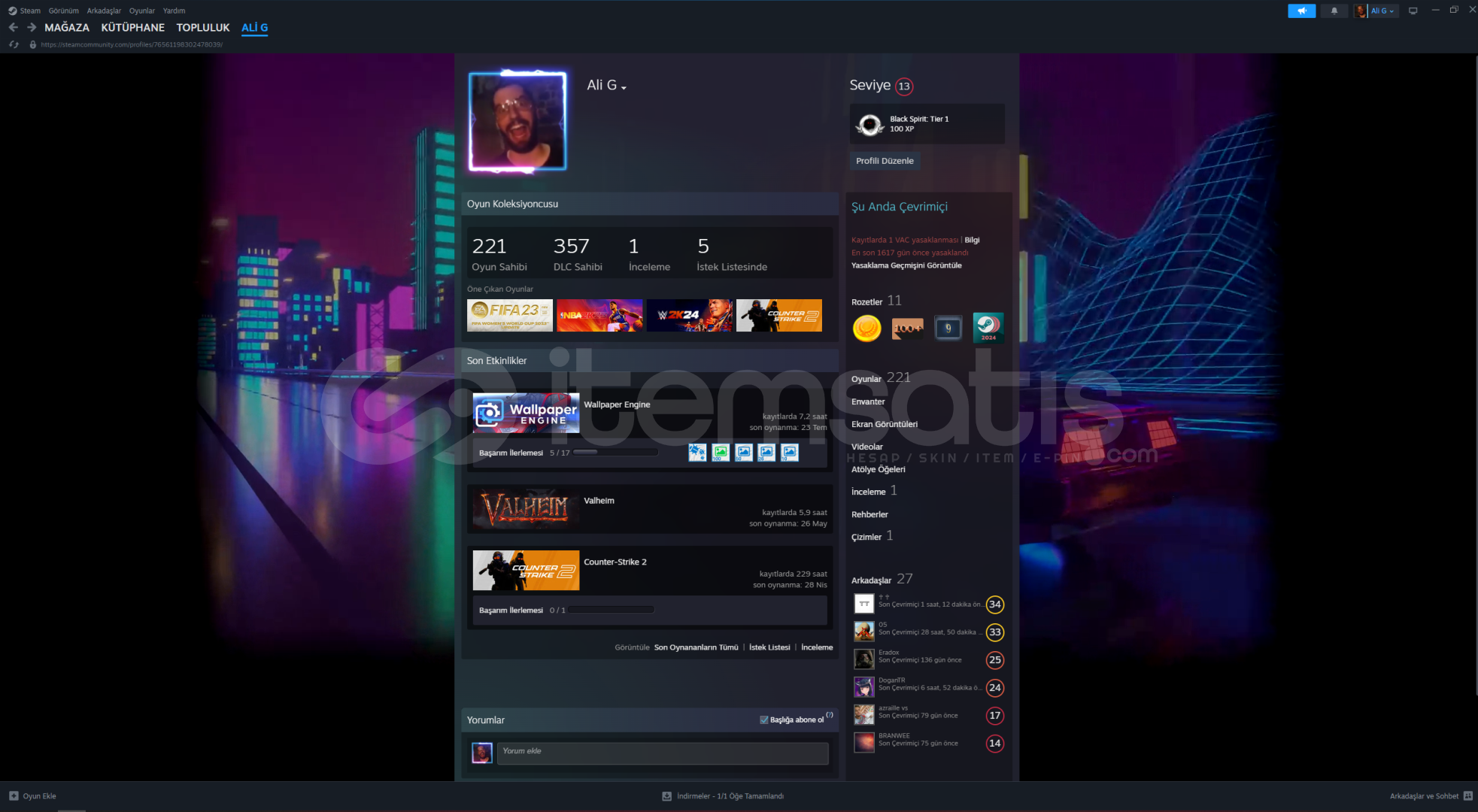
Task: Go to the TOPLULUK tab
Action: click(203, 27)
